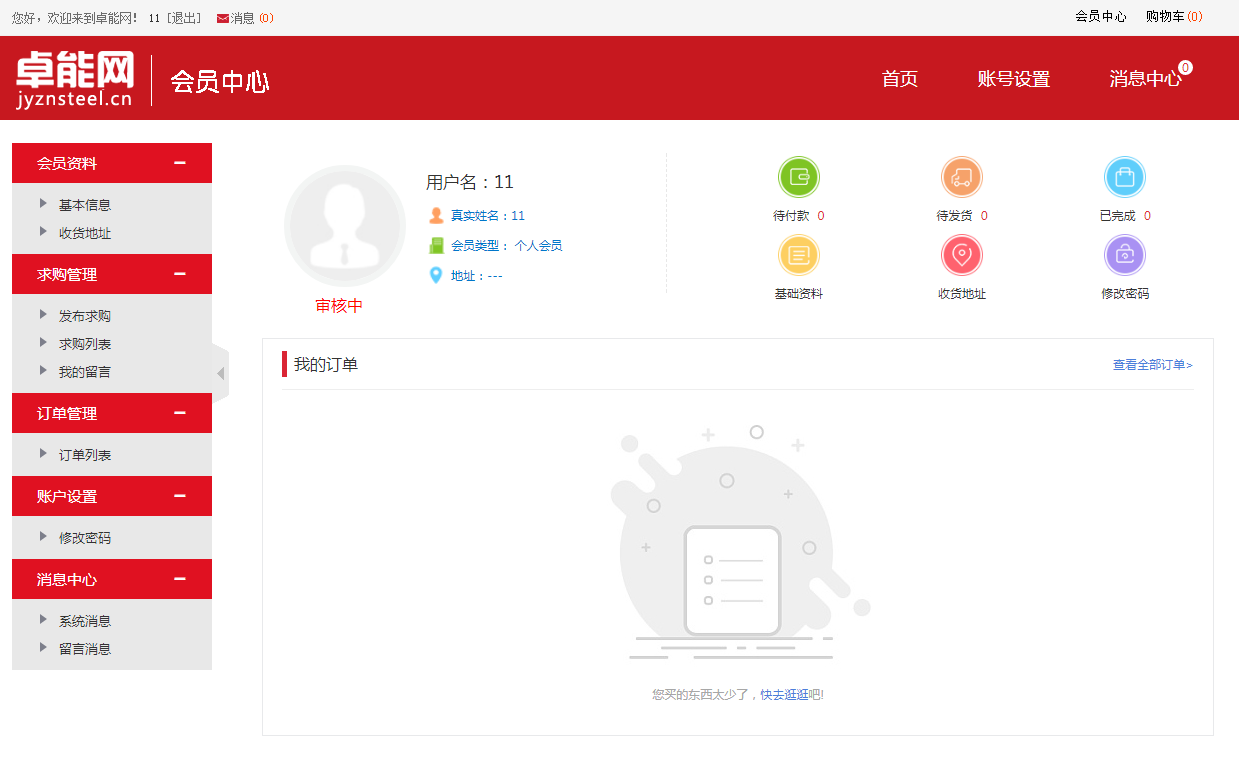The width and height of the screenshot is (1239, 758).
Task: Click the sidebar collapse arrow
Action: click(220, 372)
